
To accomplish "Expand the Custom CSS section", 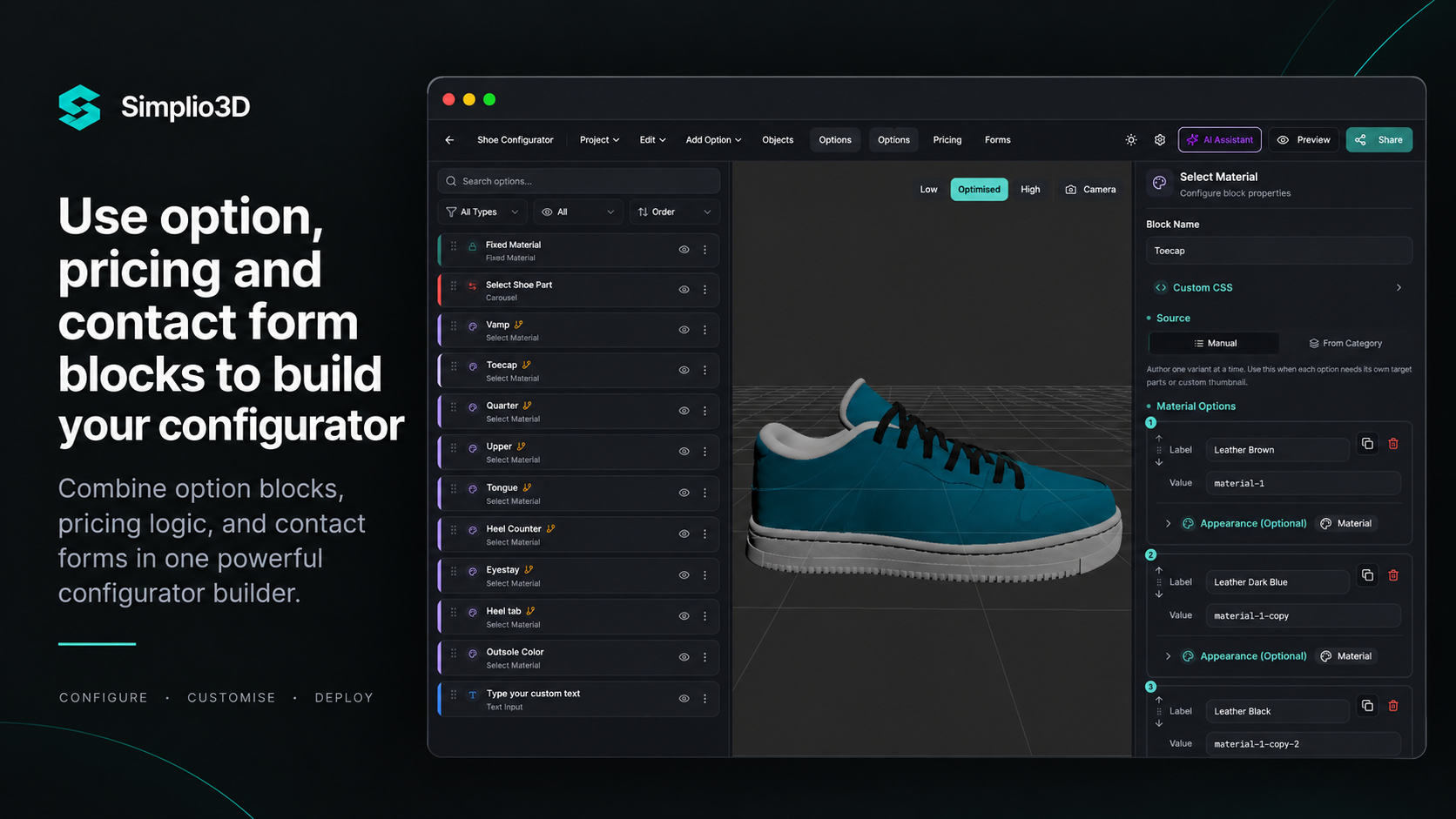I will coord(1279,288).
